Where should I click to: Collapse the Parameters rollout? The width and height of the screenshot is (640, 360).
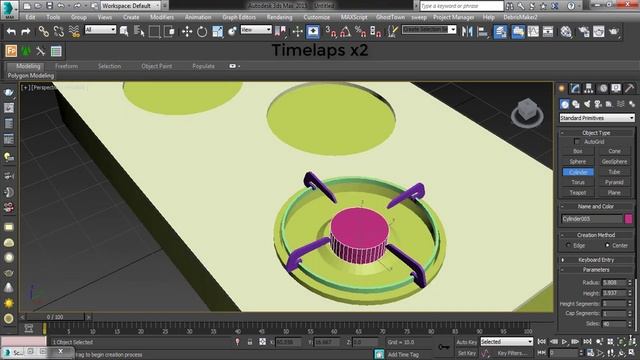[x=596, y=270]
